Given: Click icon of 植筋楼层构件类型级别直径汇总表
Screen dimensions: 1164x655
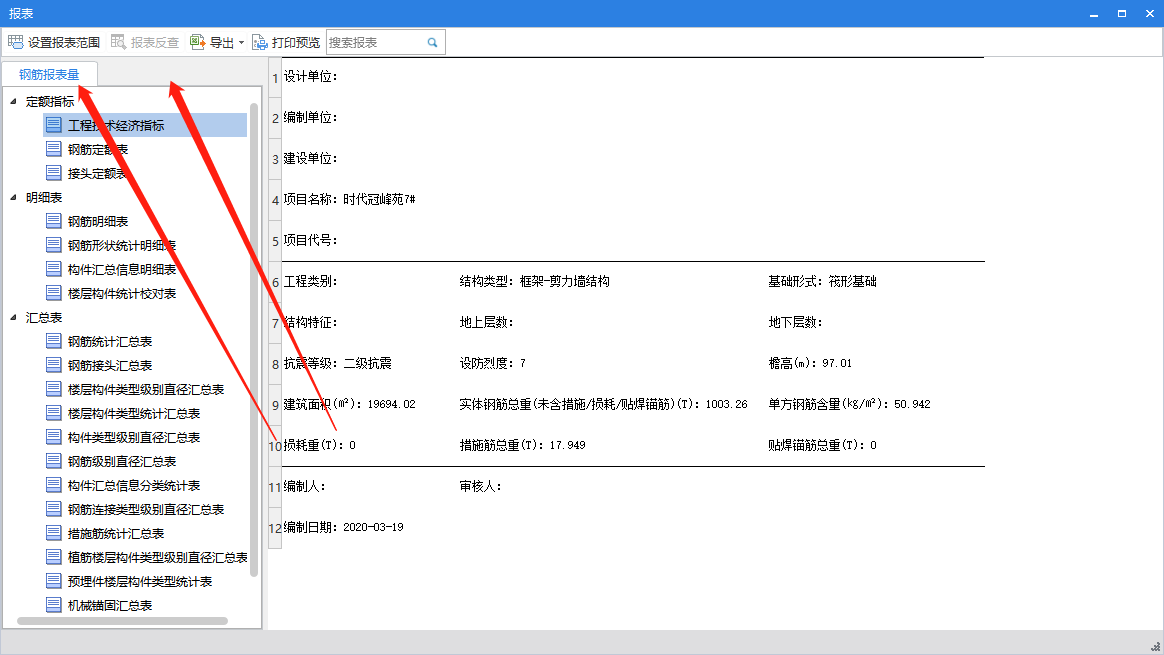Looking at the screenshot, I should click(x=53, y=557).
